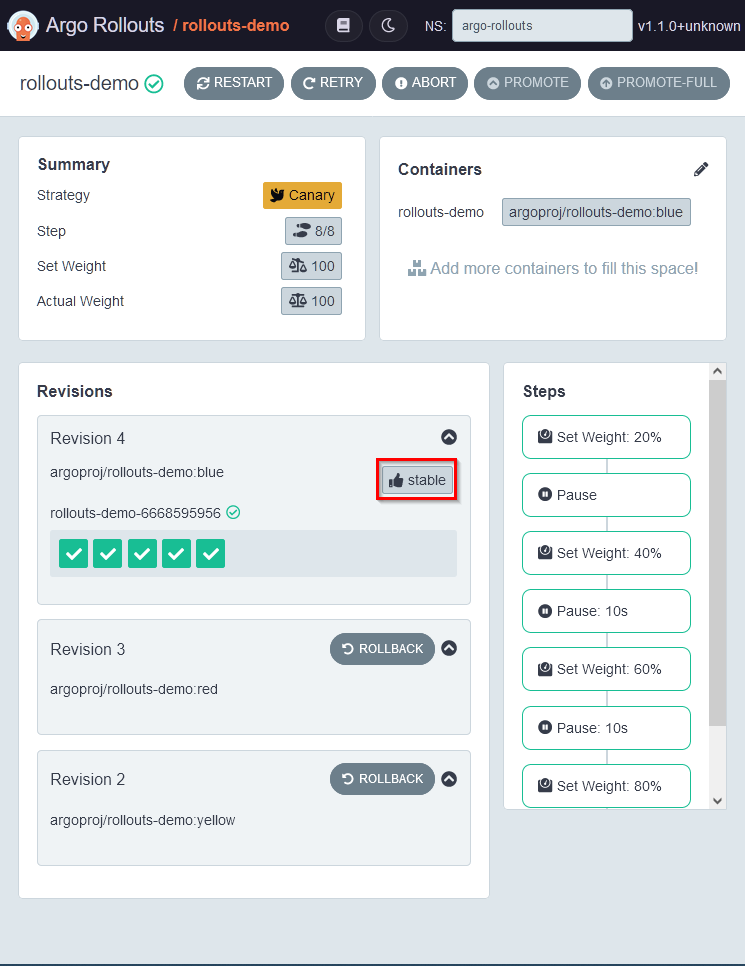This screenshot has height=966, width=745.
Task: Click the stable thumbs-up badge
Action: click(417, 480)
